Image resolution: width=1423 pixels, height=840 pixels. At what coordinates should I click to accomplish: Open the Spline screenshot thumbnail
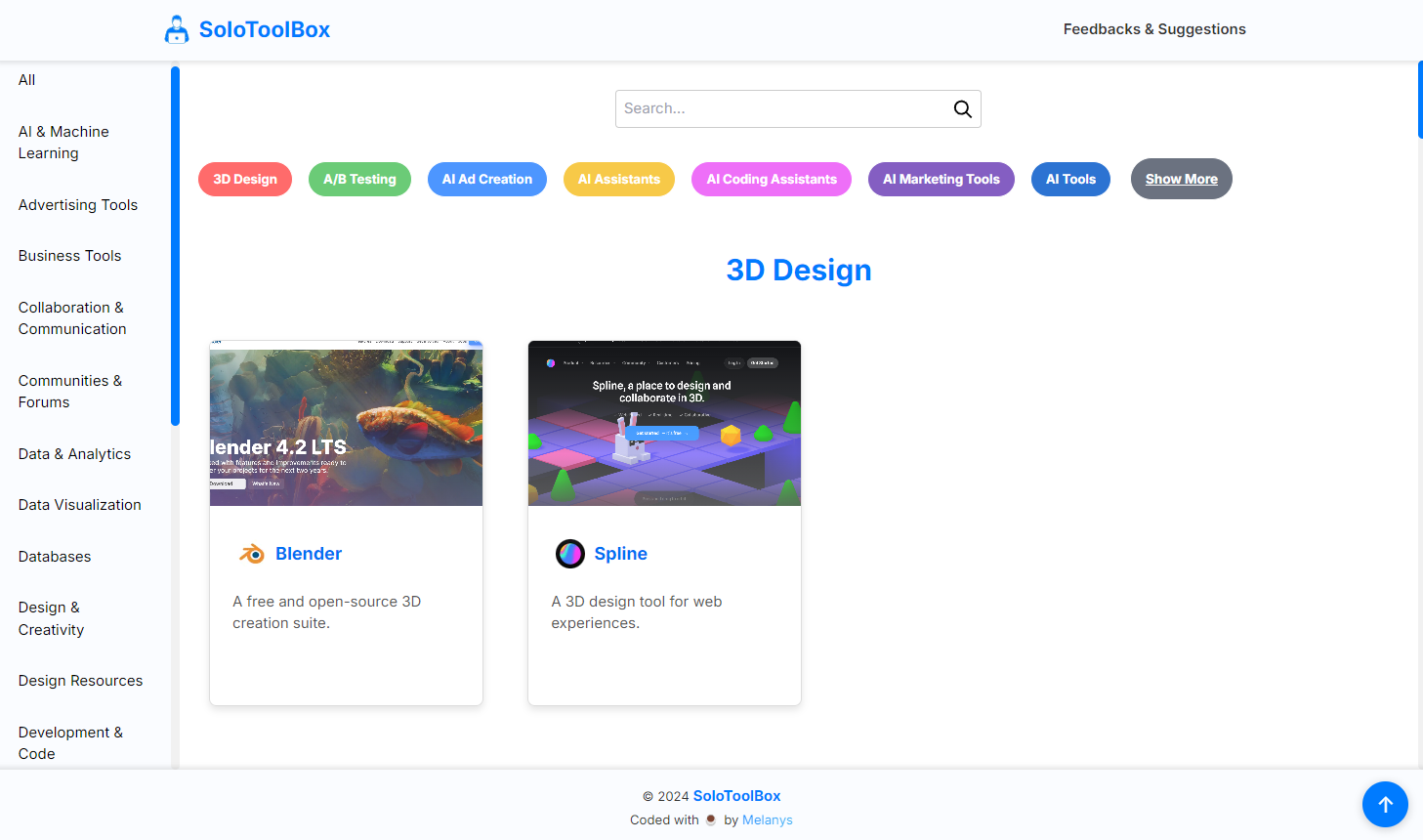pos(664,423)
